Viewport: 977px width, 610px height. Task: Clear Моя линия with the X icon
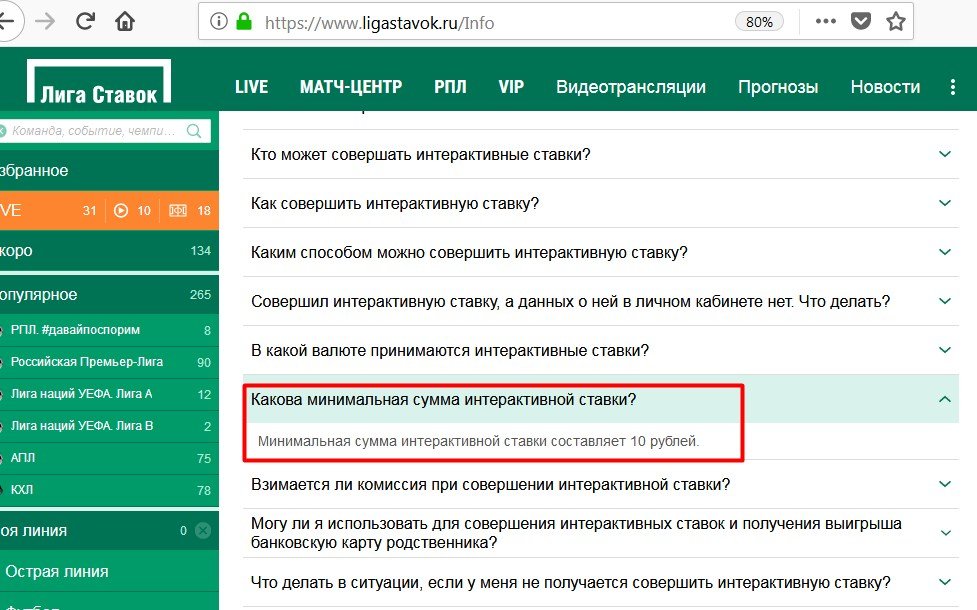[x=203, y=531]
